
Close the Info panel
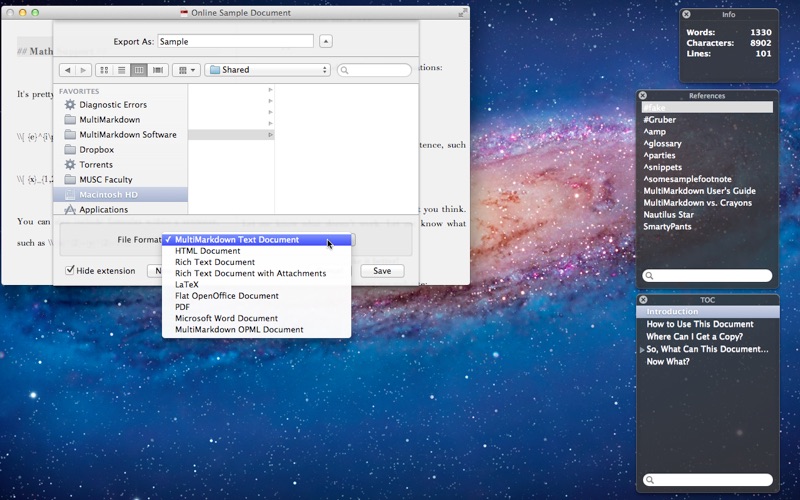pyautogui.click(x=686, y=14)
